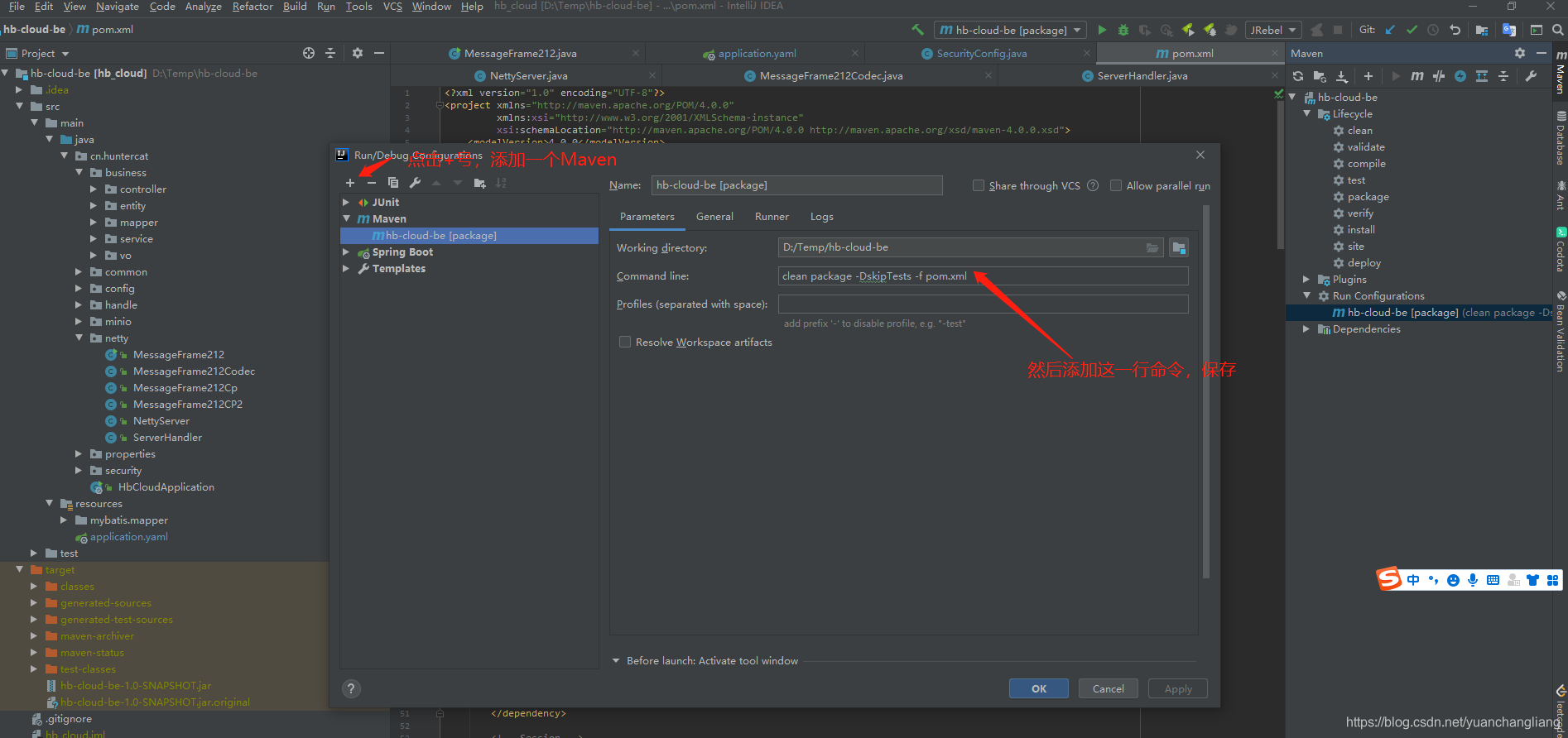The height and width of the screenshot is (738, 1568).
Task: Enable Allow parallel run checkbox
Action: (1116, 185)
